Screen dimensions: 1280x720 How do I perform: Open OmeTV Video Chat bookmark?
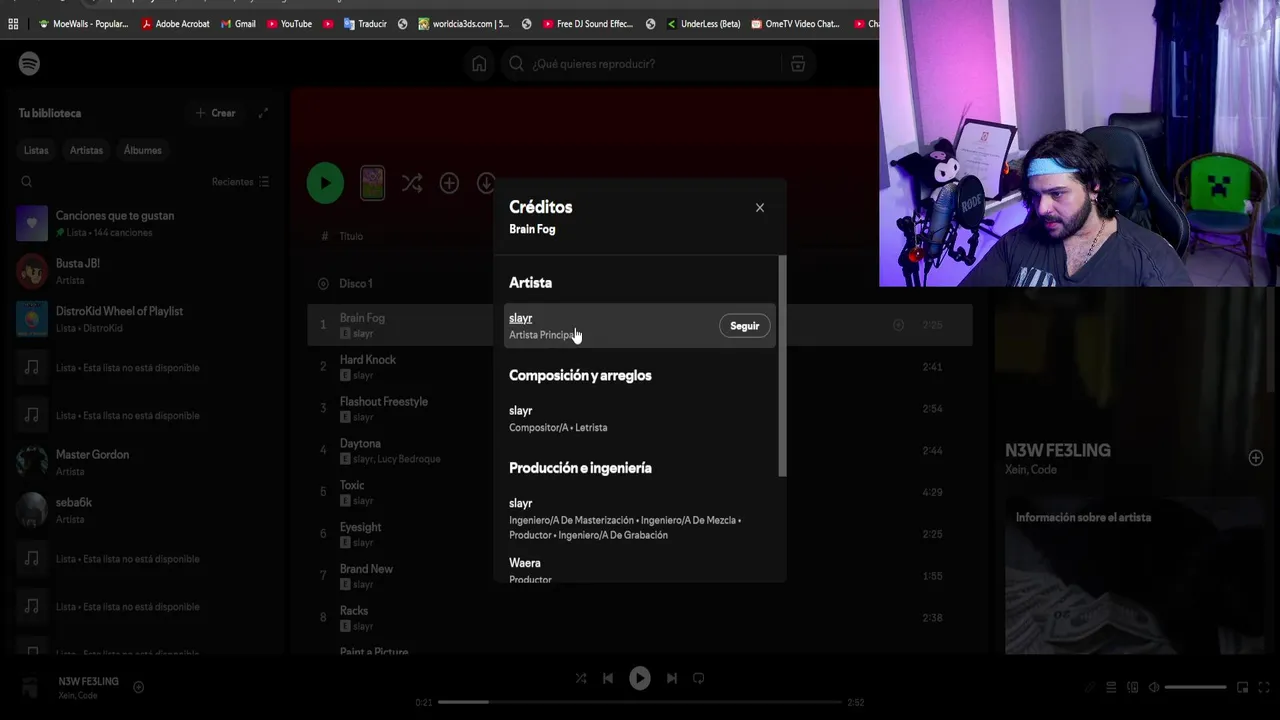pos(795,24)
